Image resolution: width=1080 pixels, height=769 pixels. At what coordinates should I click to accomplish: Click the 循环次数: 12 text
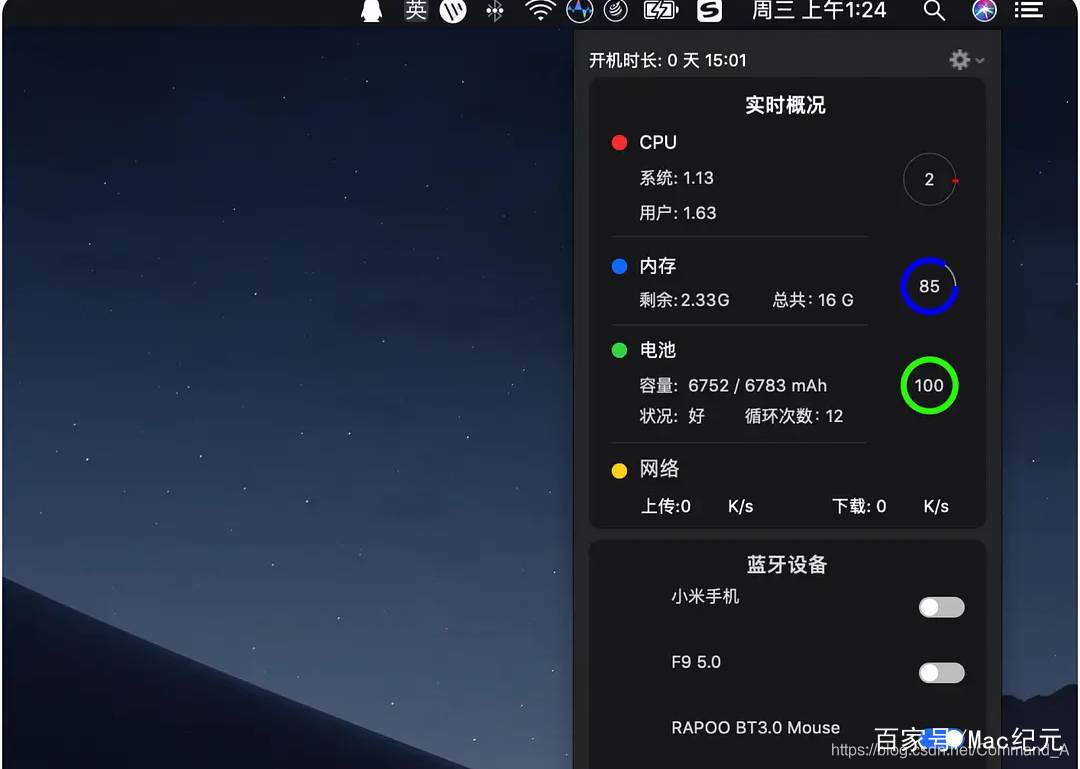coord(793,416)
